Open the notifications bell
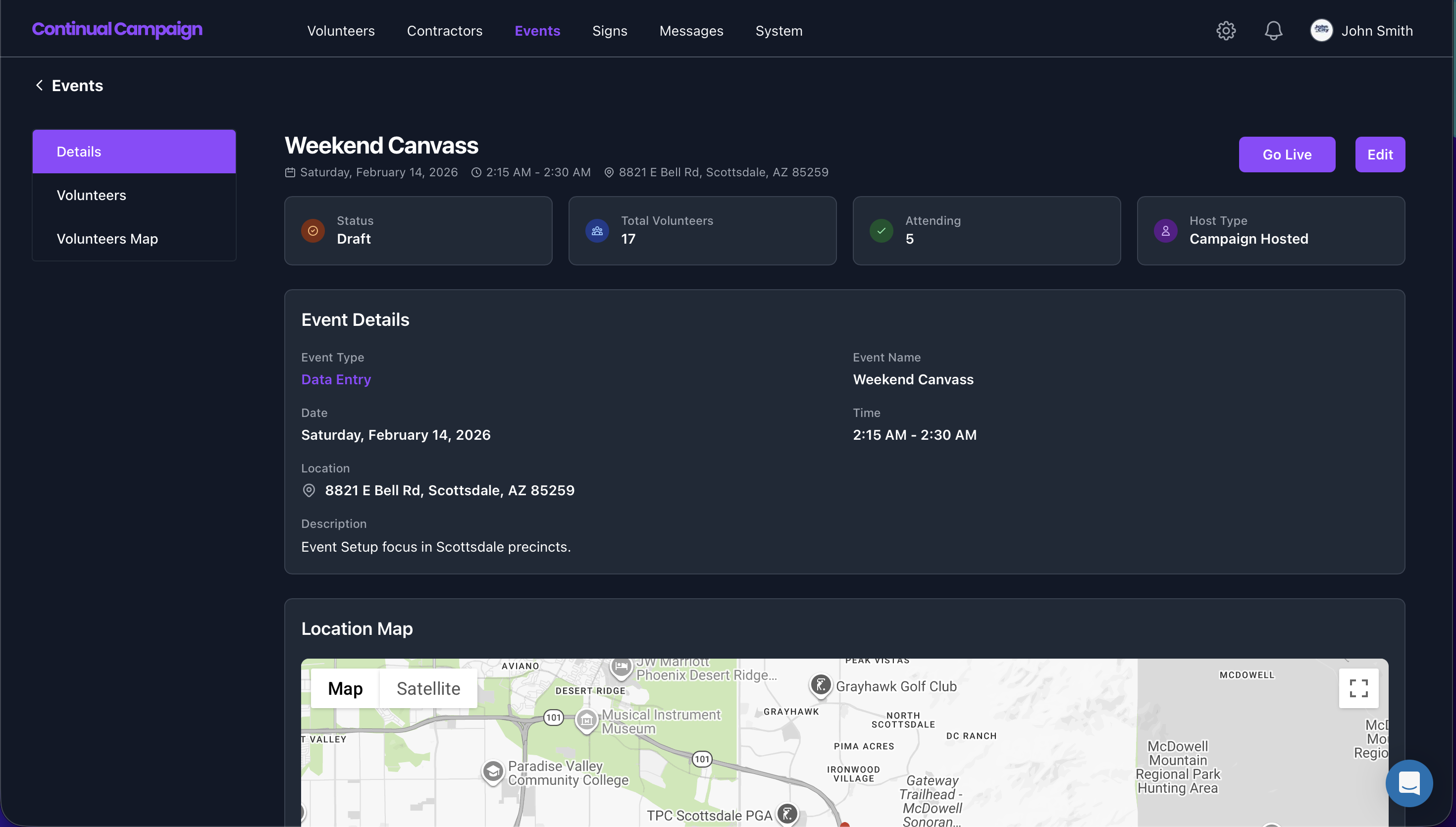The image size is (1456, 827). [x=1273, y=31]
